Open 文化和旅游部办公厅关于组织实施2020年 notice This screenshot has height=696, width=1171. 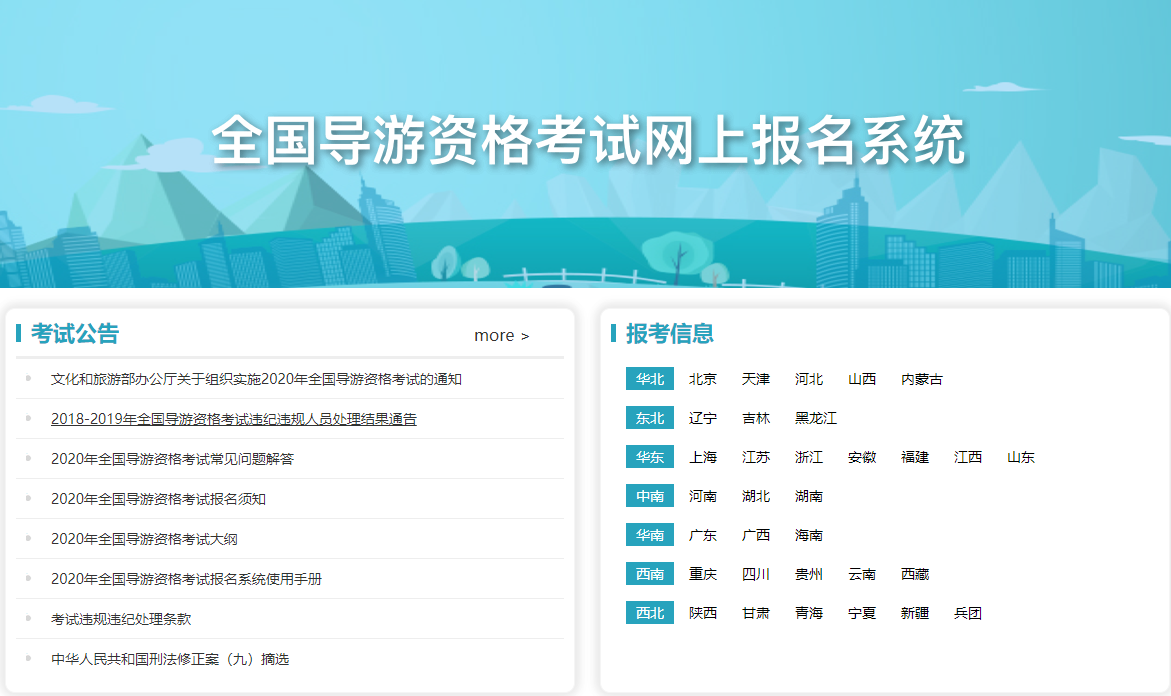pos(256,379)
